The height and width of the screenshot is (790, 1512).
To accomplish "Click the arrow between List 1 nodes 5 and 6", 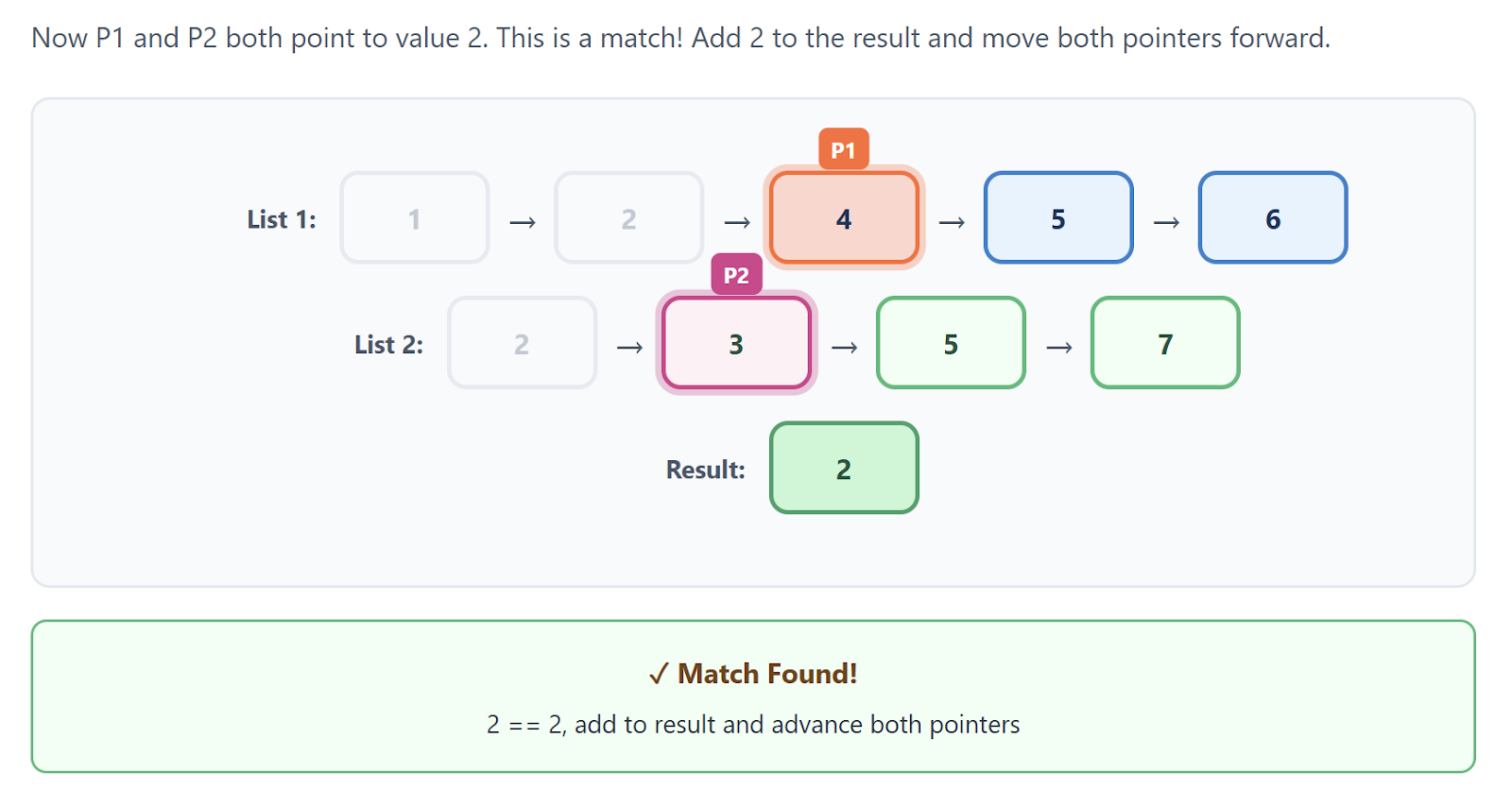I will 1166,222.
